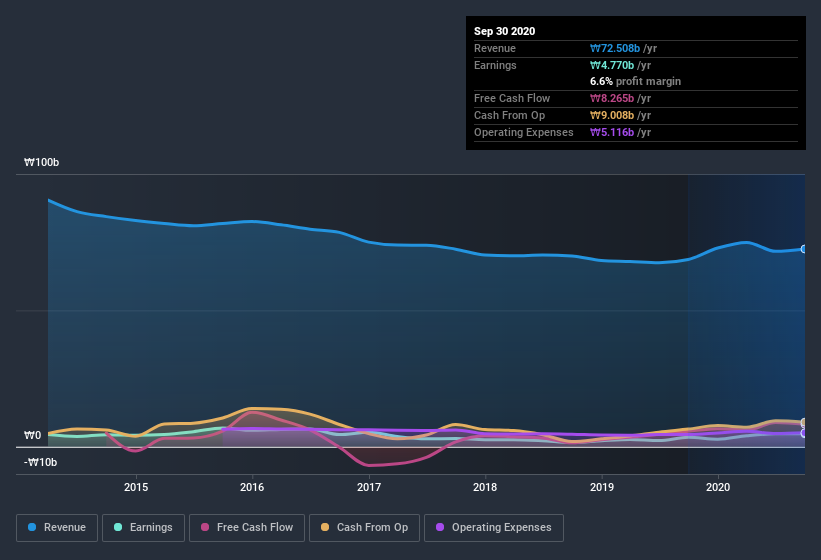This screenshot has width=821, height=560.
Task: Toggle the Cash From Op legend button
Action: click(x=364, y=528)
